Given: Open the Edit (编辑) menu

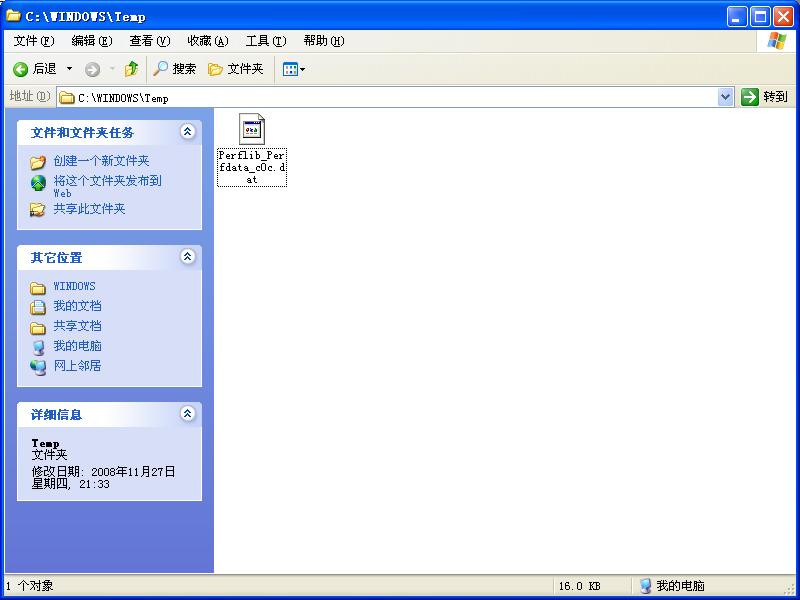Looking at the screenshot, I should [x=92, y=41].
